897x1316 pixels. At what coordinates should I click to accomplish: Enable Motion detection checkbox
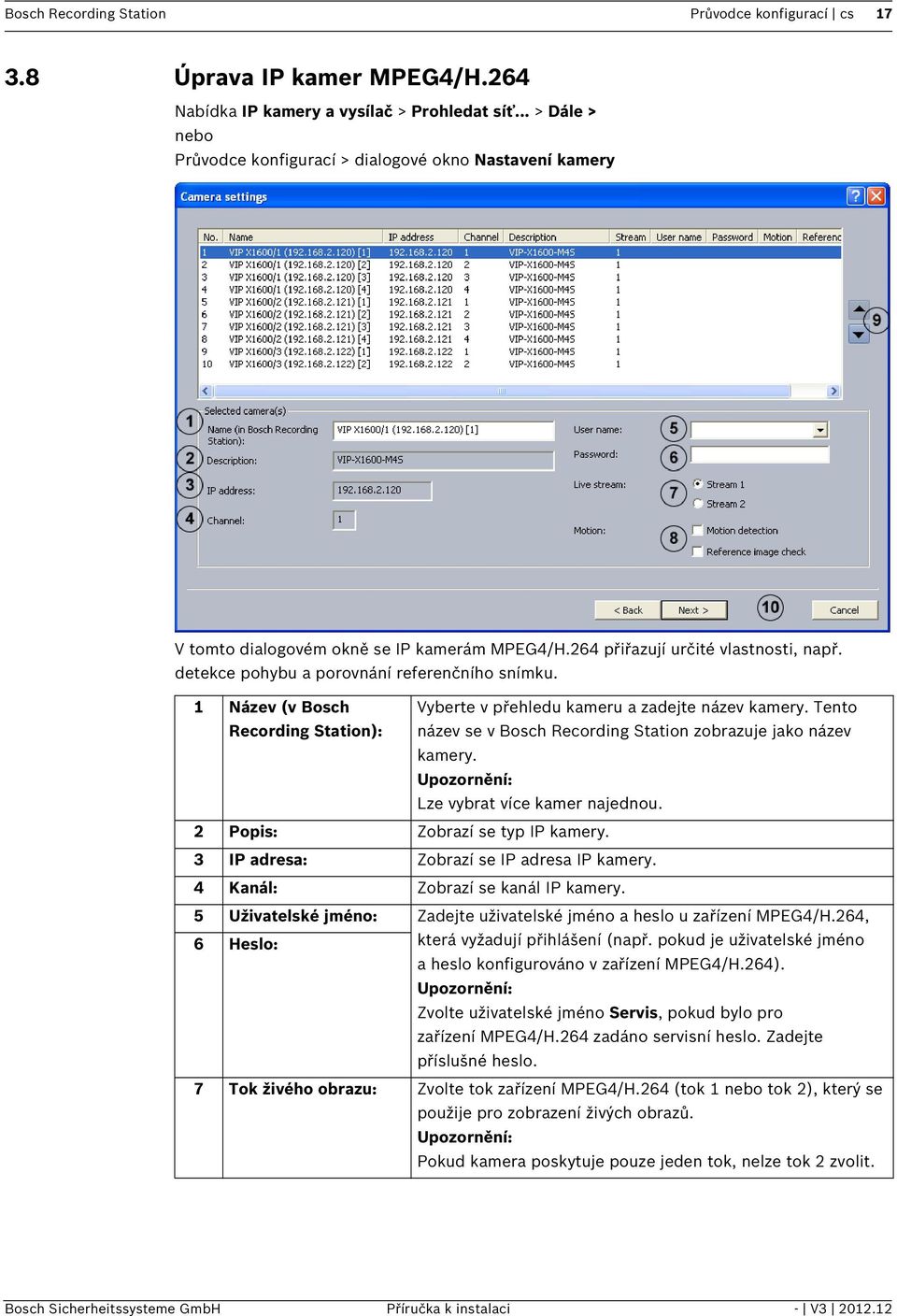(697, 530)
